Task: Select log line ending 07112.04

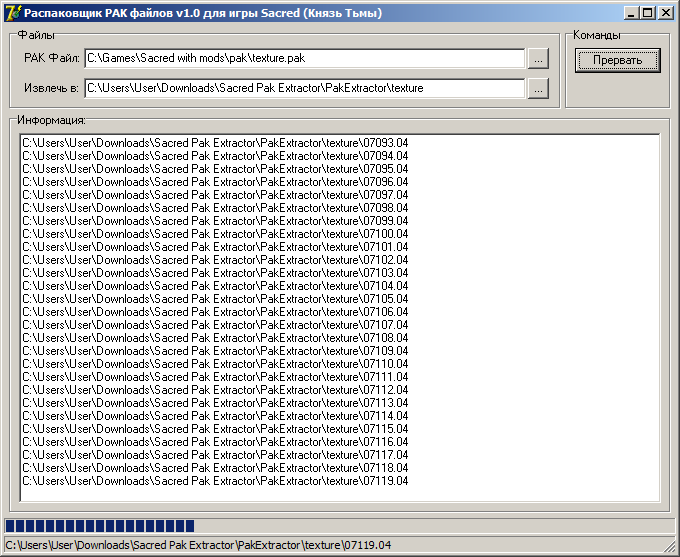Action: coord(215,390)
